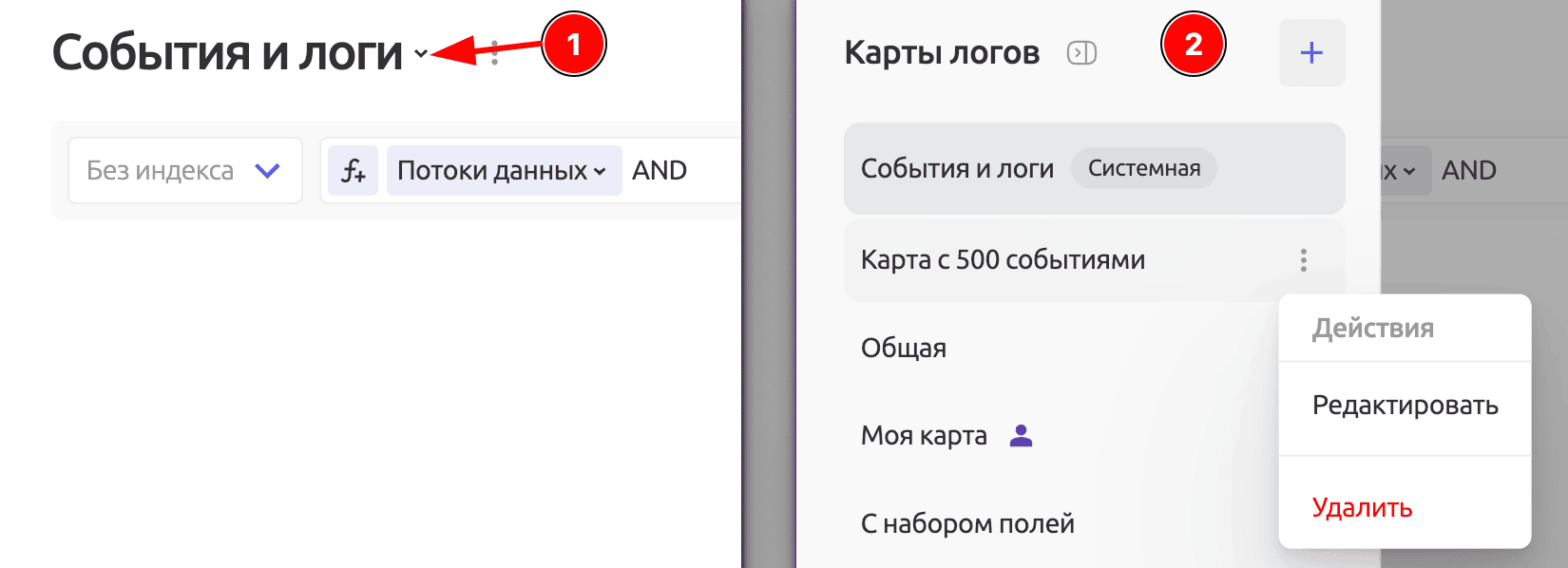
Task: Select the system "События и логи" map in list
Action: [957, 169]
